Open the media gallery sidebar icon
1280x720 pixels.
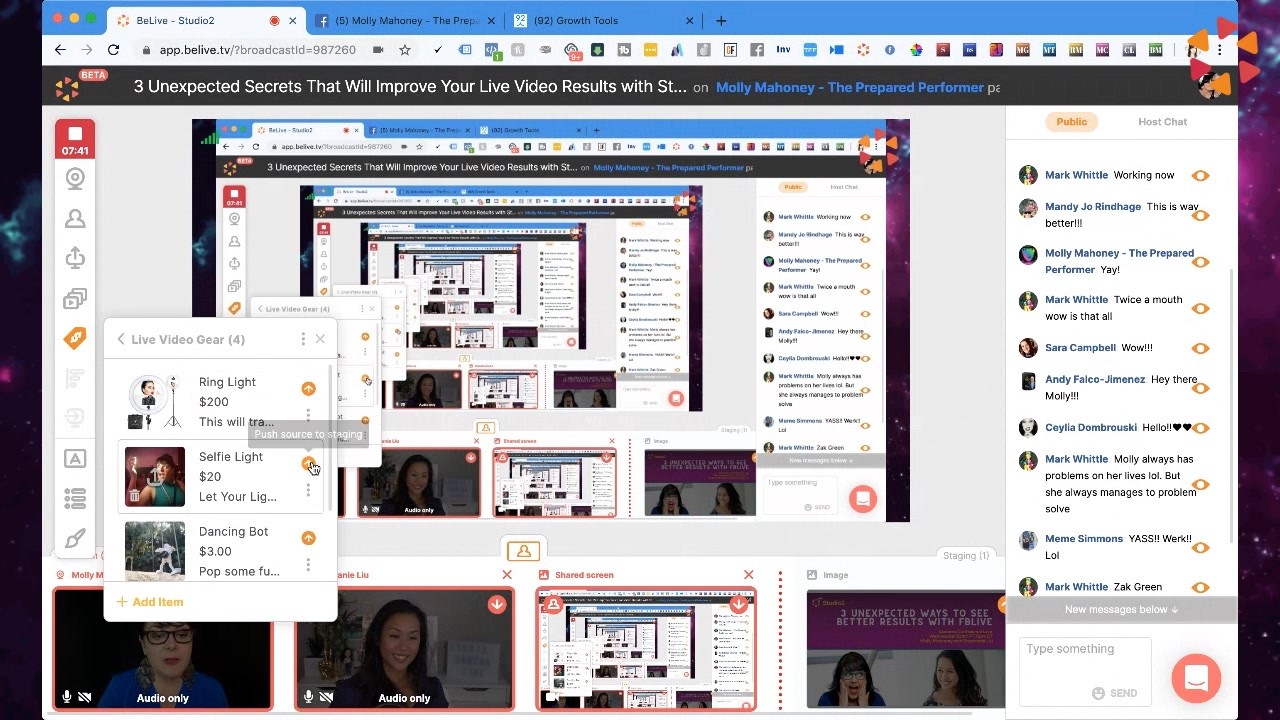pyautogui.click(x=75, y=299)
